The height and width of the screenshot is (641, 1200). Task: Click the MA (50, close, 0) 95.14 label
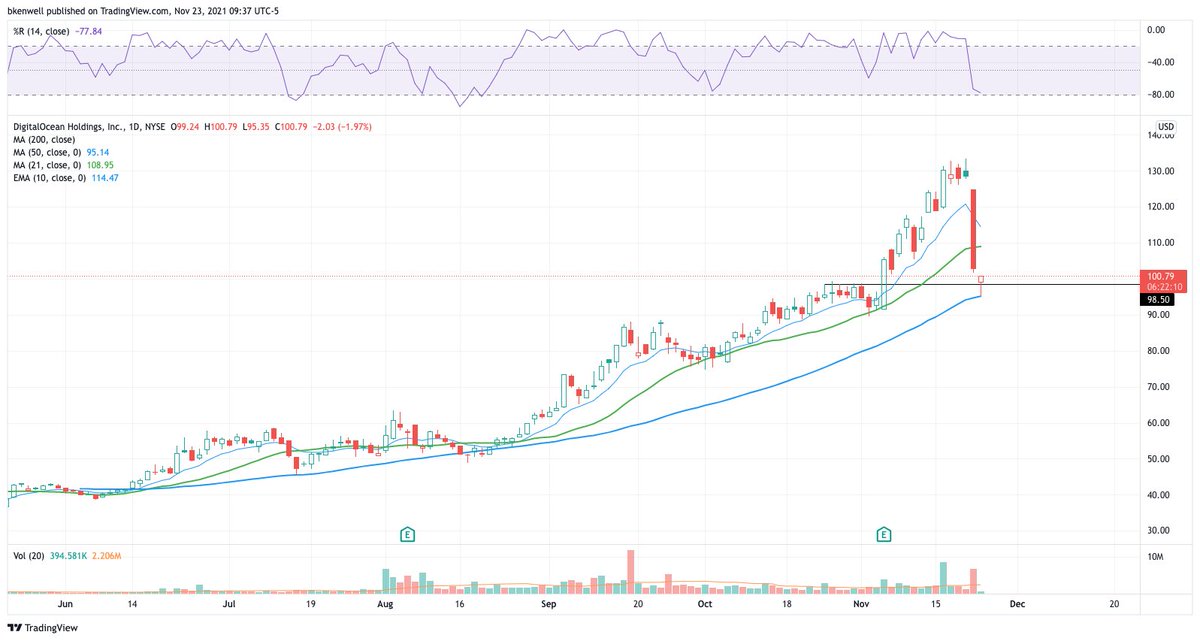point(60,155)
